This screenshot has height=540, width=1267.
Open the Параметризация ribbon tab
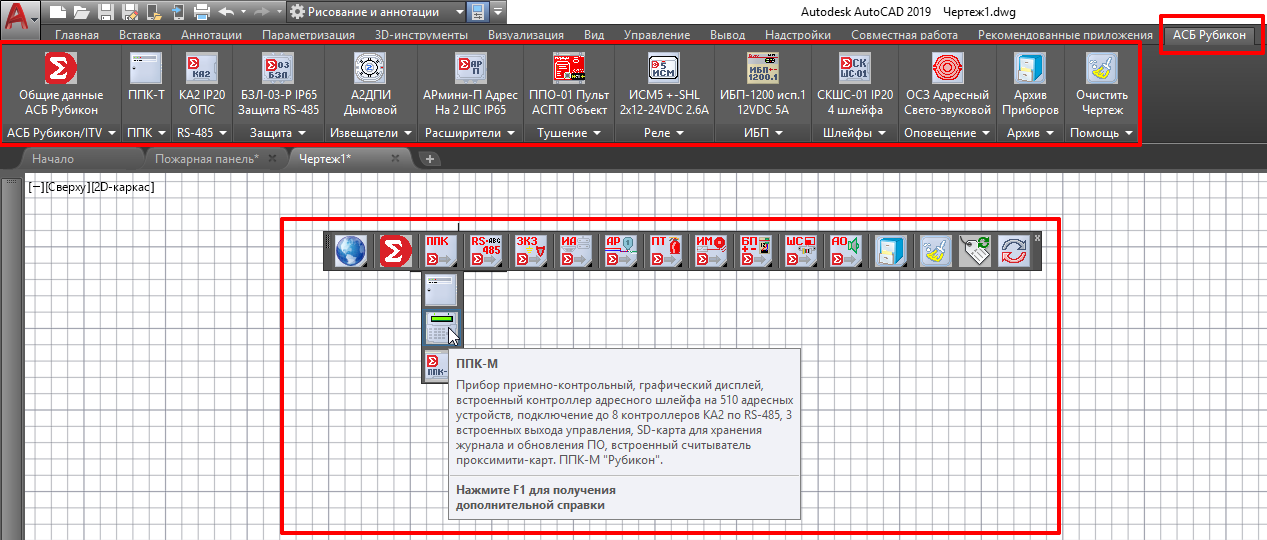308,35
